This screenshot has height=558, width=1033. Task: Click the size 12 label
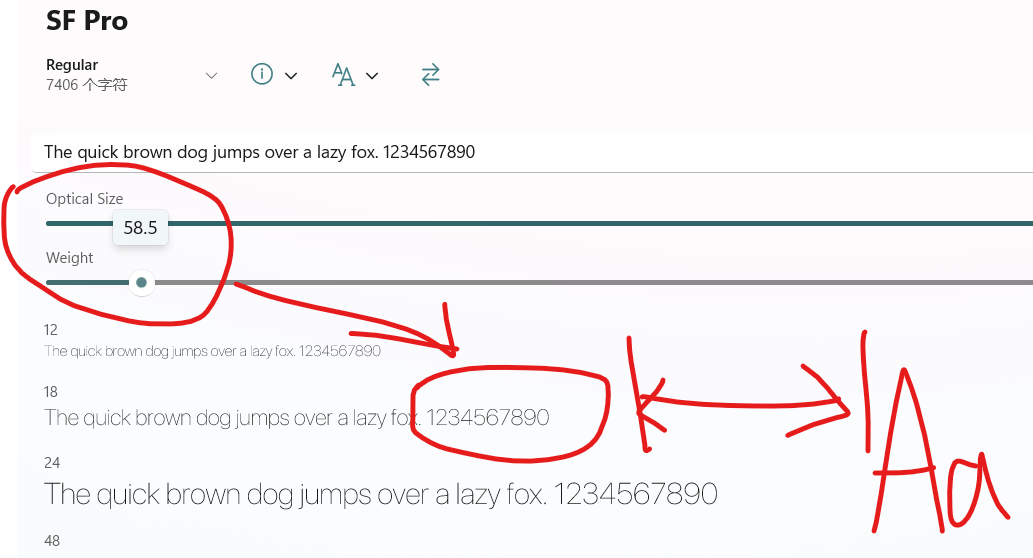coord(51,329)
